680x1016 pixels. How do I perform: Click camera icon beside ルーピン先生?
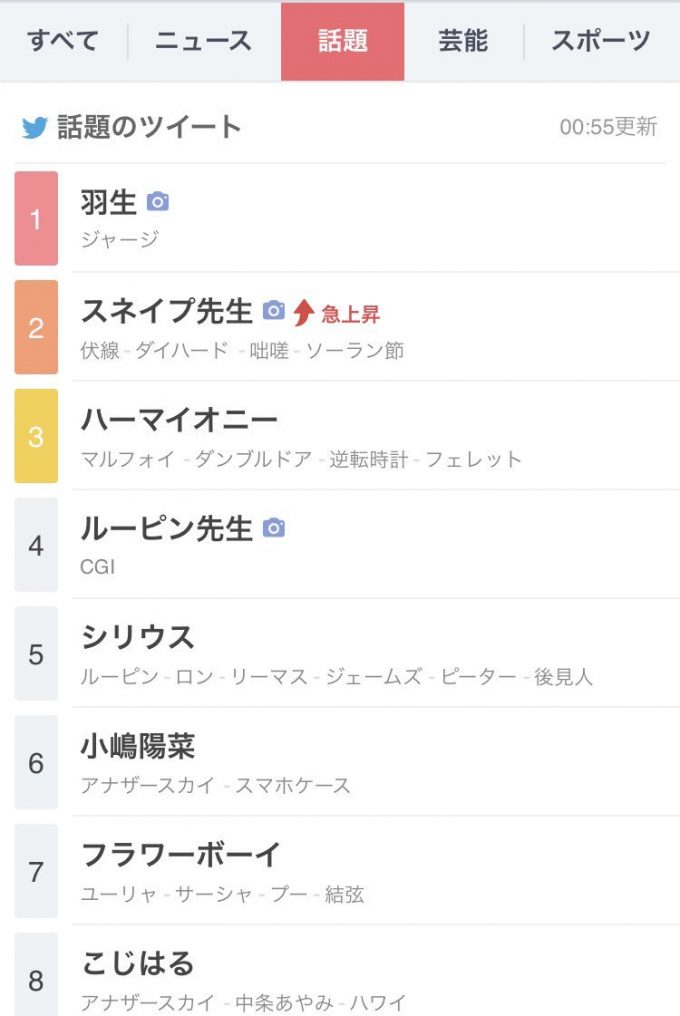(x=274, y=528)
